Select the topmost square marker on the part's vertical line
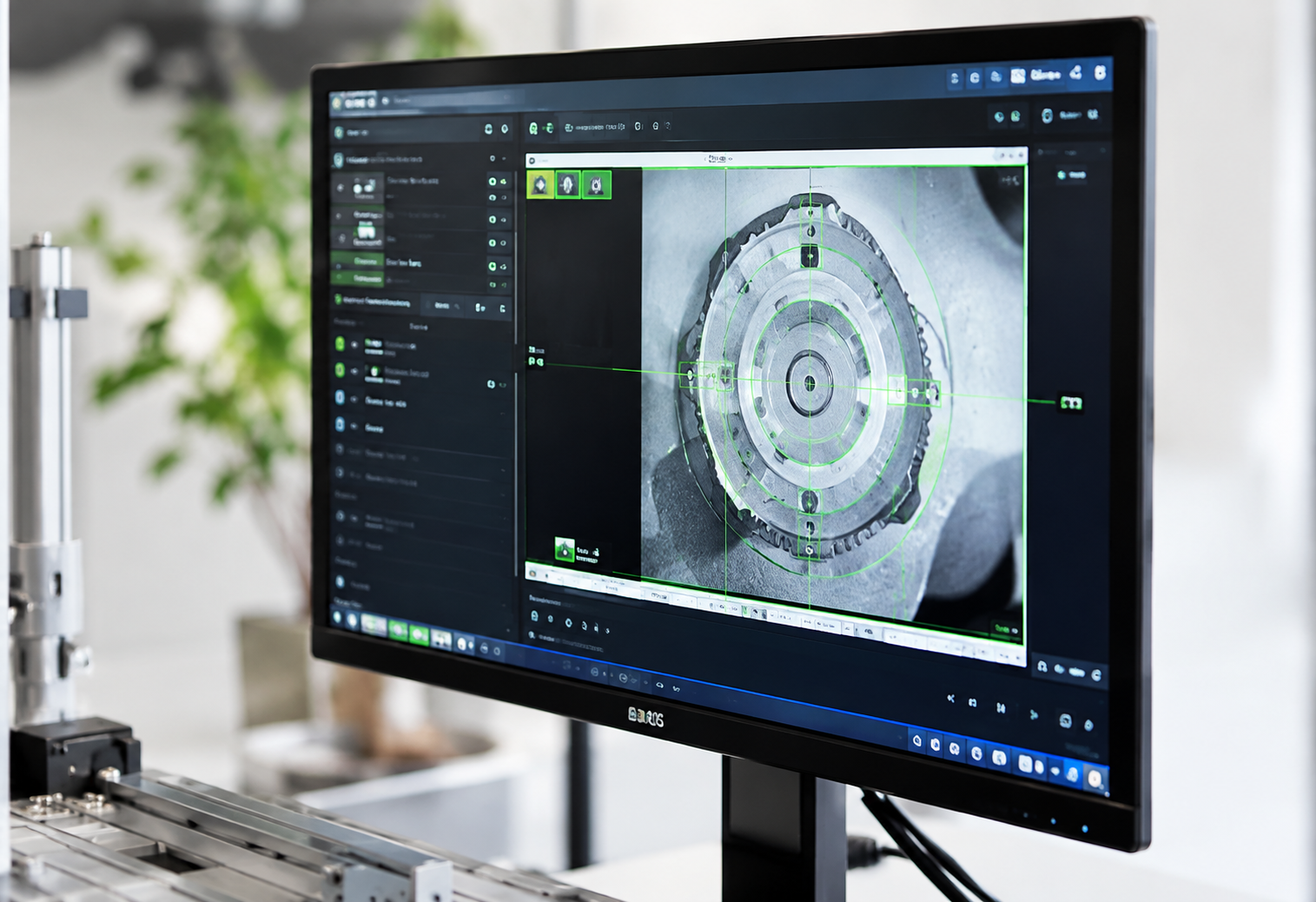This screenshot has width=1316, height=902. [x=811, y=211]
